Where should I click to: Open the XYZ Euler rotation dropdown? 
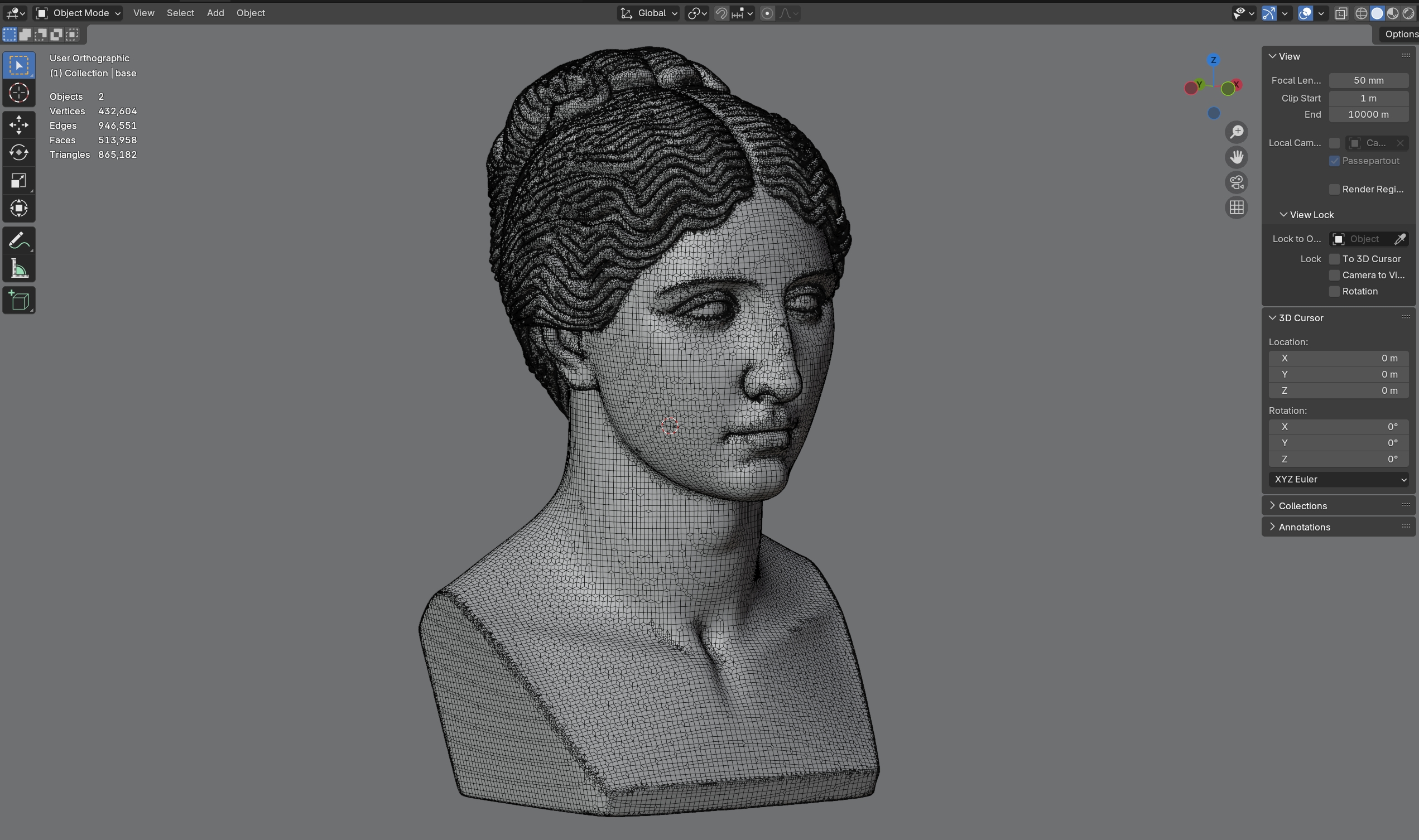[1338, 480]
